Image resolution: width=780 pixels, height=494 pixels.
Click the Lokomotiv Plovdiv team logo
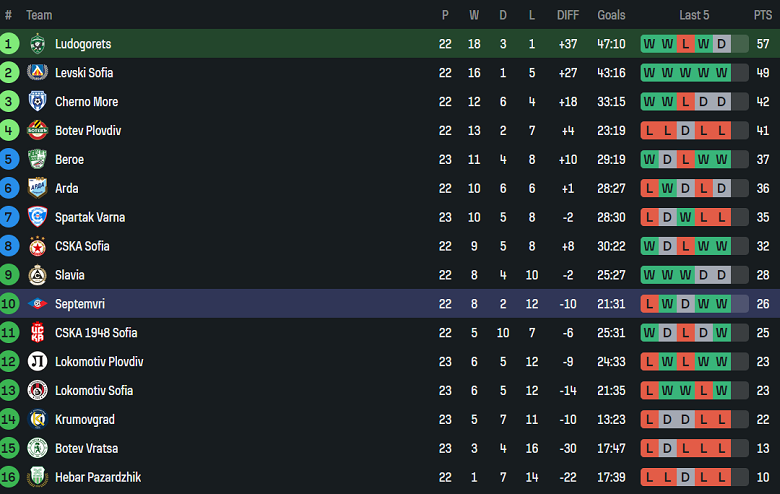(37, 362)
